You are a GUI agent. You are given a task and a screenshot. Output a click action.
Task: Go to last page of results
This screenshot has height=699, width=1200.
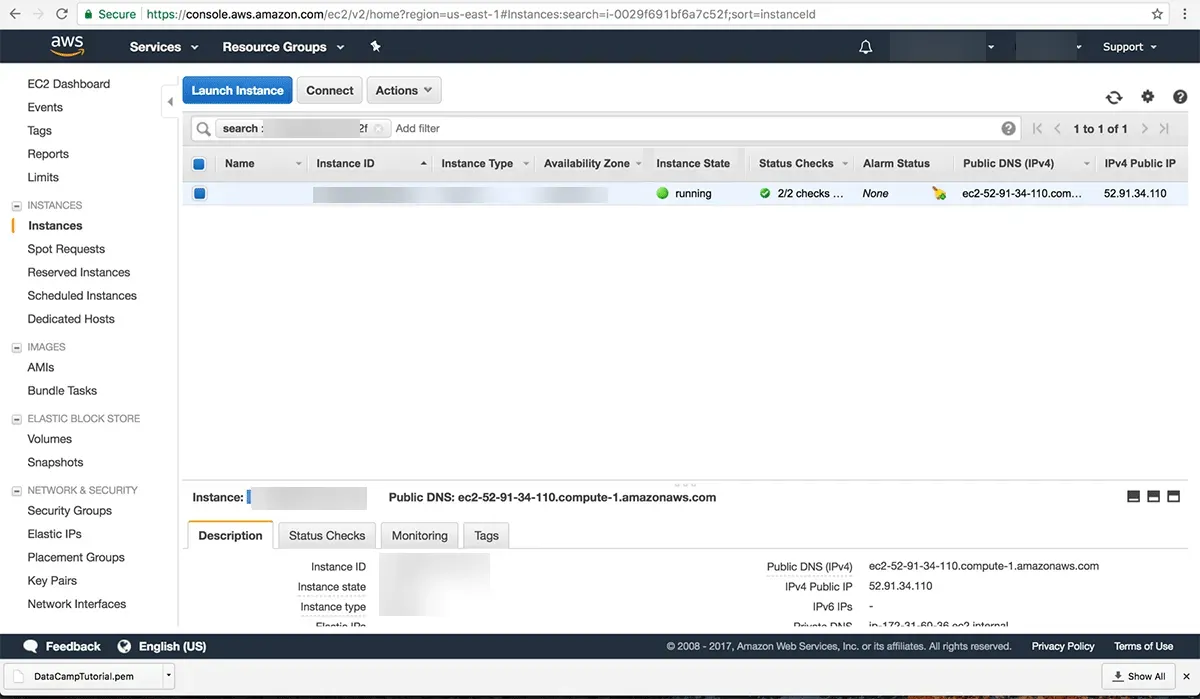pos(1164,129)
